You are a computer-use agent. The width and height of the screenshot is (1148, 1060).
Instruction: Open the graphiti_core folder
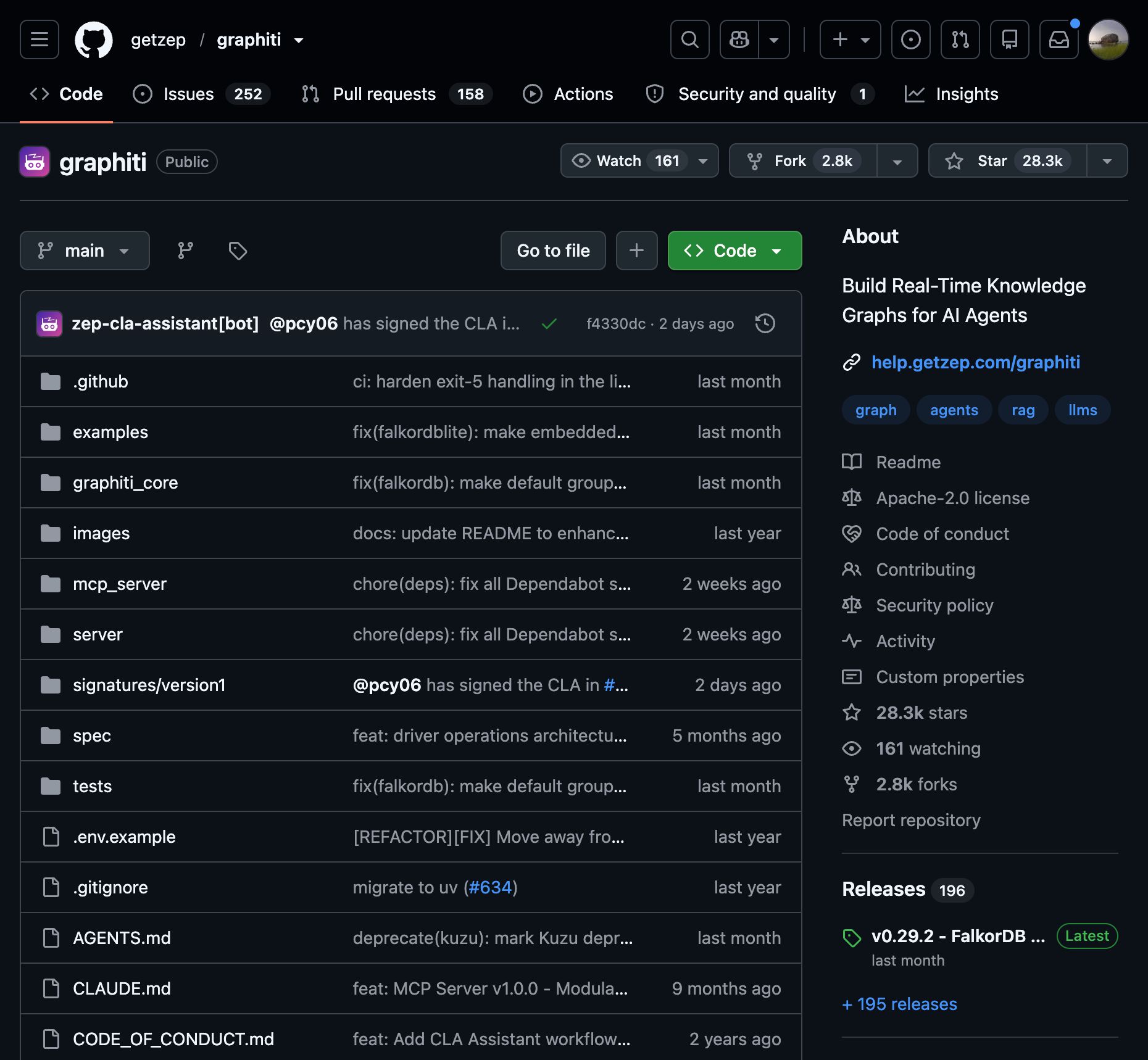coord(125,482)
